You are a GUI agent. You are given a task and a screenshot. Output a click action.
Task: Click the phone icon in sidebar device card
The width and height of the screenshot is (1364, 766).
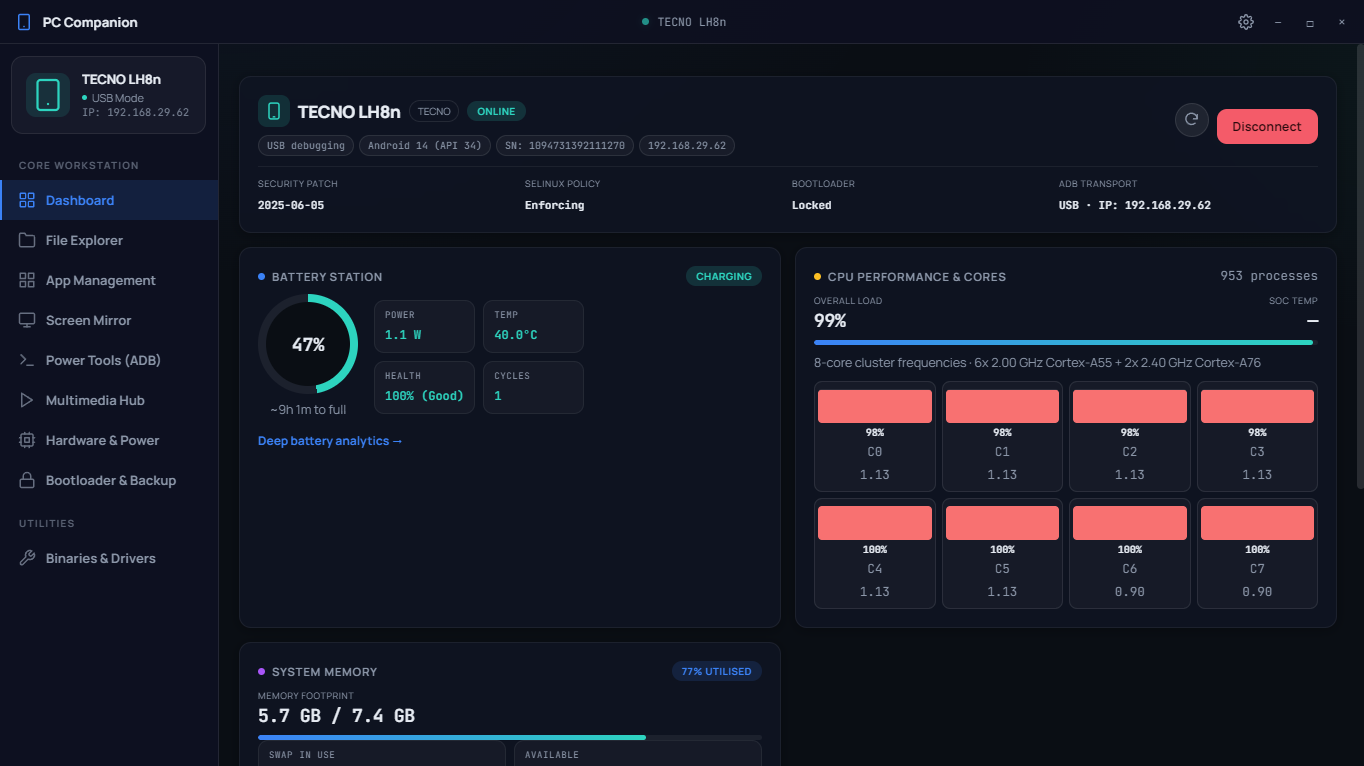click(x=48, y=95)
